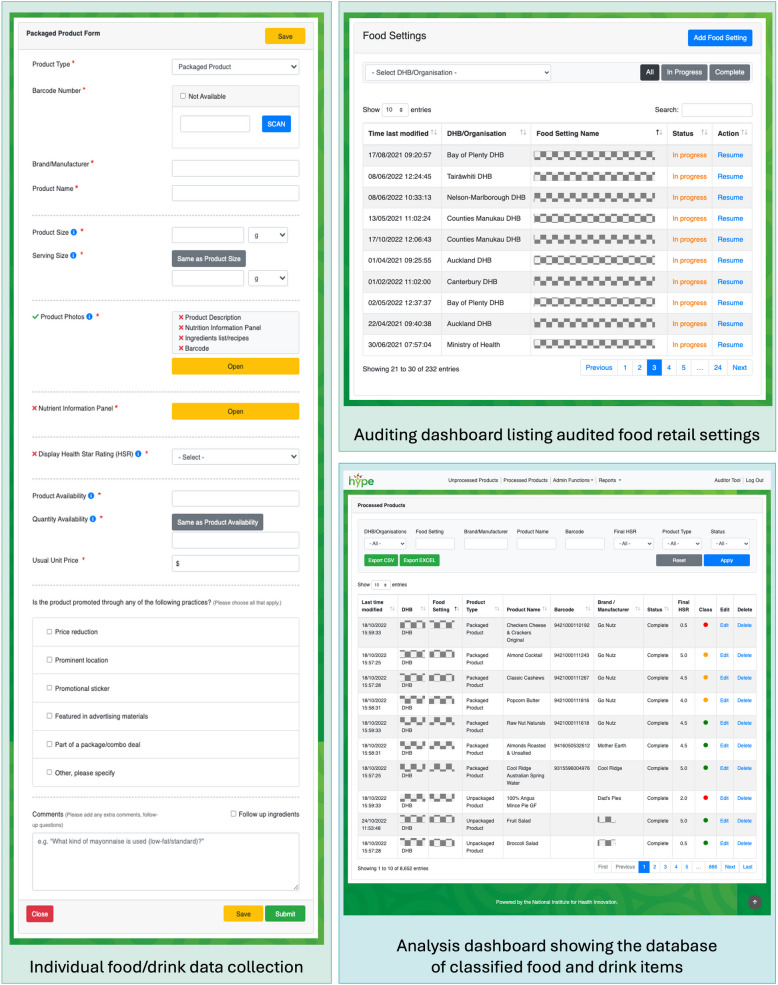Viewport: 778px width, 985px height.
Task: Open the Serving Size unit dropdown
Action: click(268, 278)
